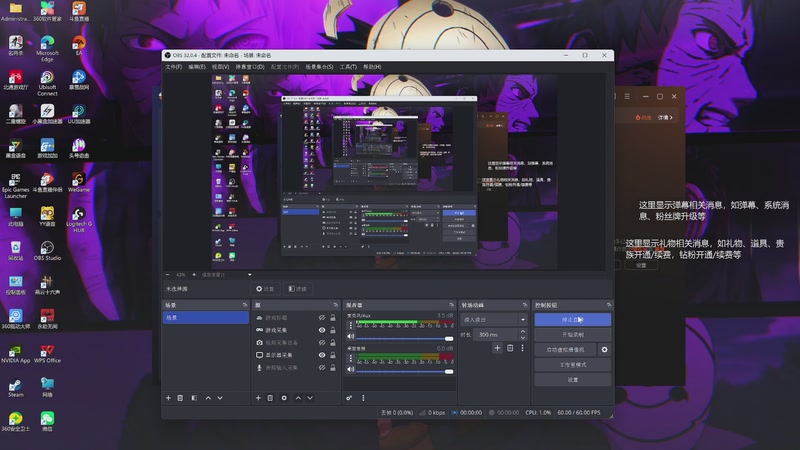Add a new scene with the plus icon

(168, 398)
